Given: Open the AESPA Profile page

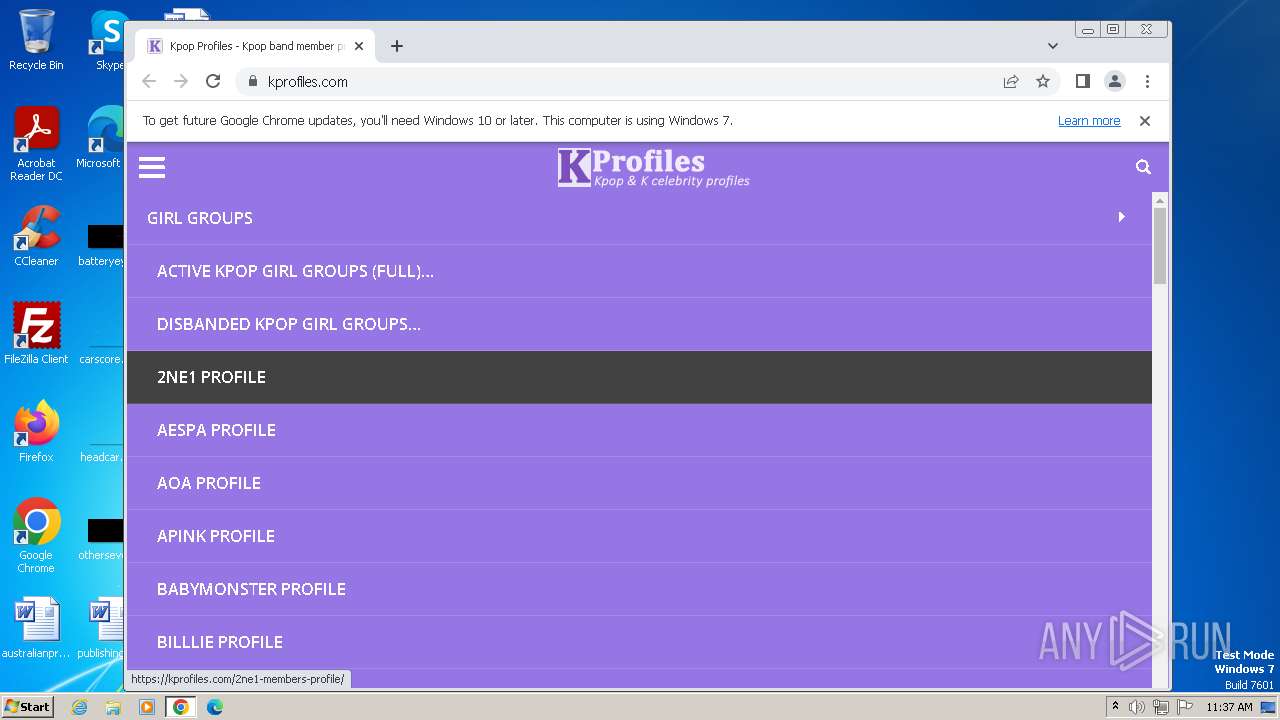Looking at the screenshot, I should pyautogui.click(x=639, y=430).
